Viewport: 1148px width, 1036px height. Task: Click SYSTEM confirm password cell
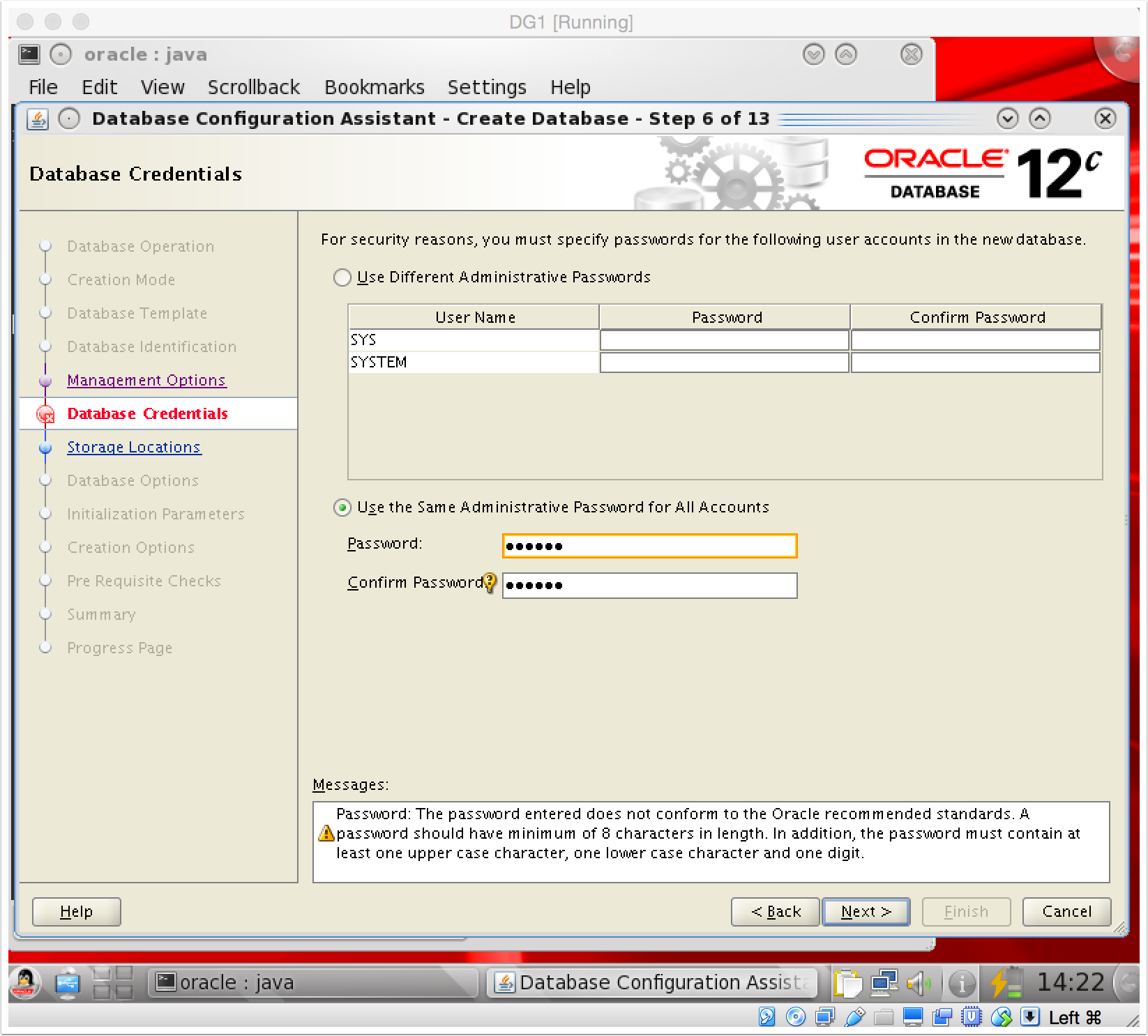pyautogui.click(x=976, y=363)
